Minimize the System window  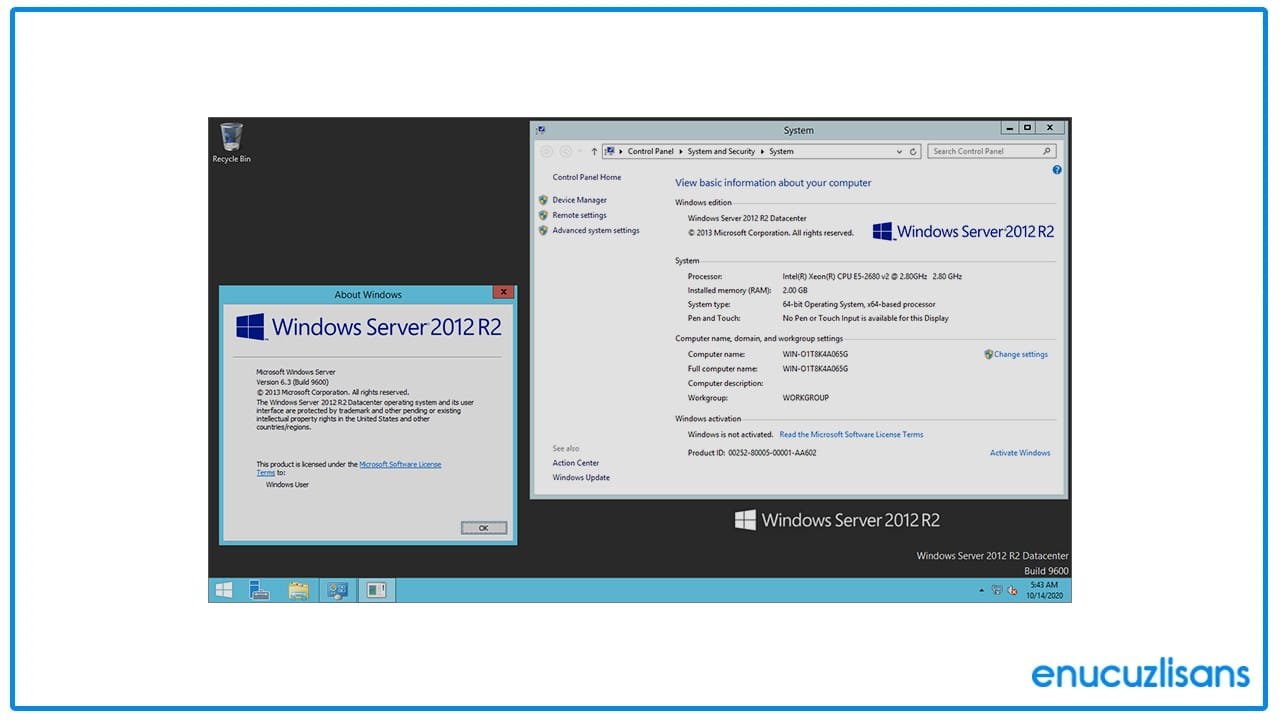click(1010, 128)
